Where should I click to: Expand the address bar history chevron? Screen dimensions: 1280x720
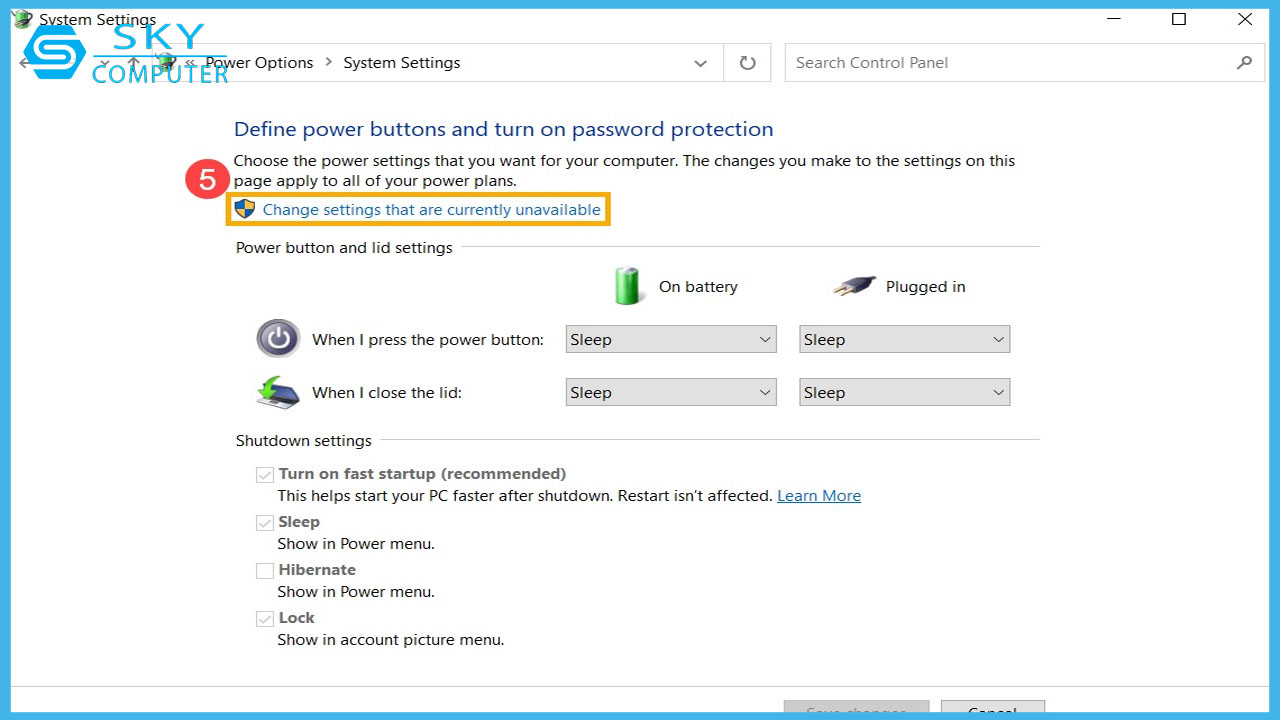[700, 63]
